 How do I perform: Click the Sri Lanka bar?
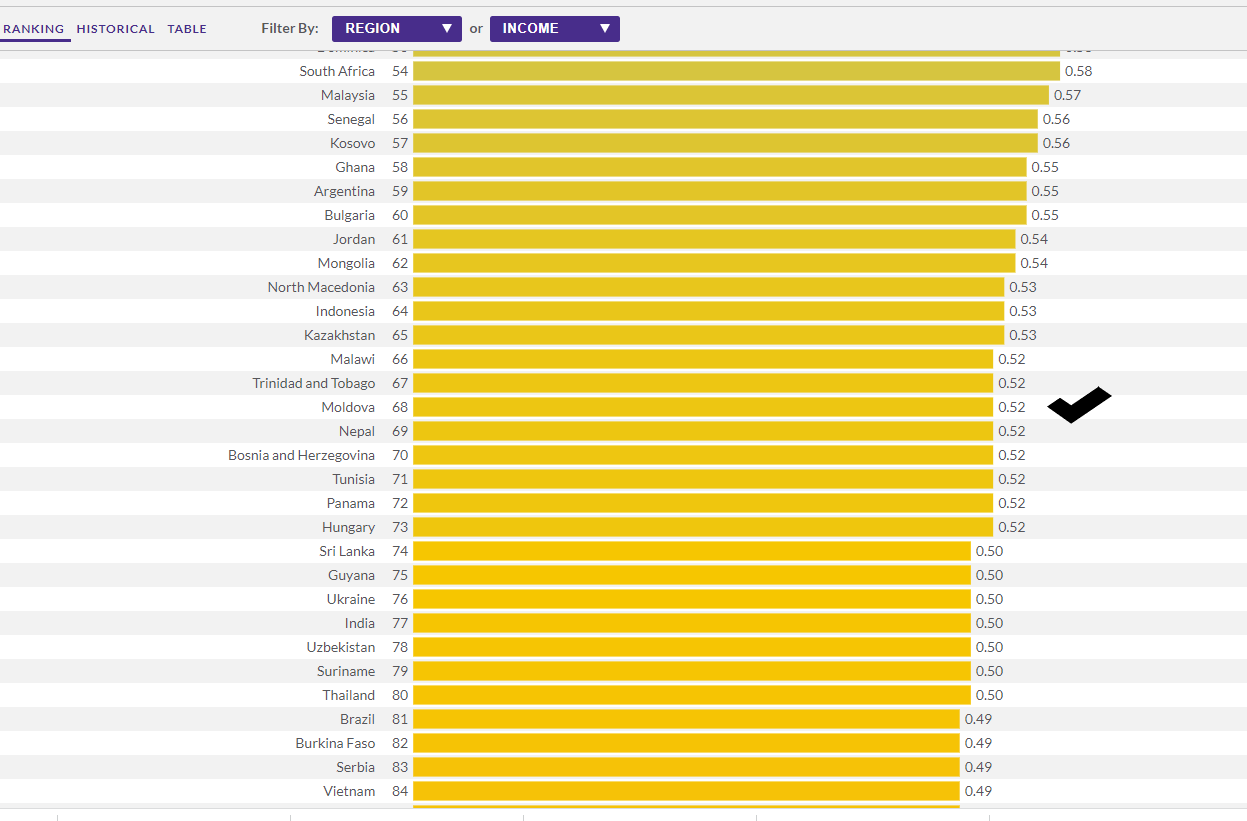(691, 551)
